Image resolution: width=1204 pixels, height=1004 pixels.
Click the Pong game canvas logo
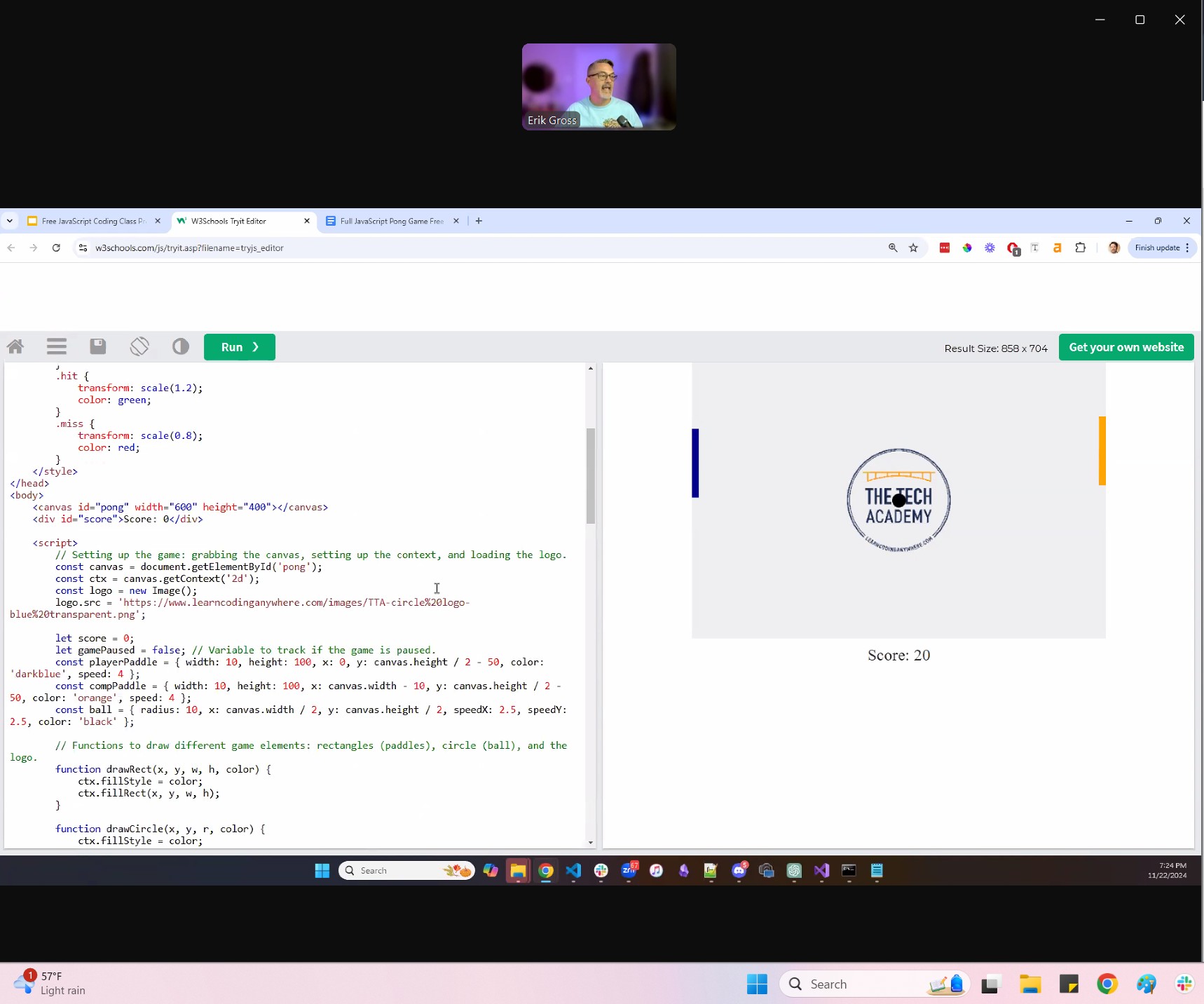[899, 500]
